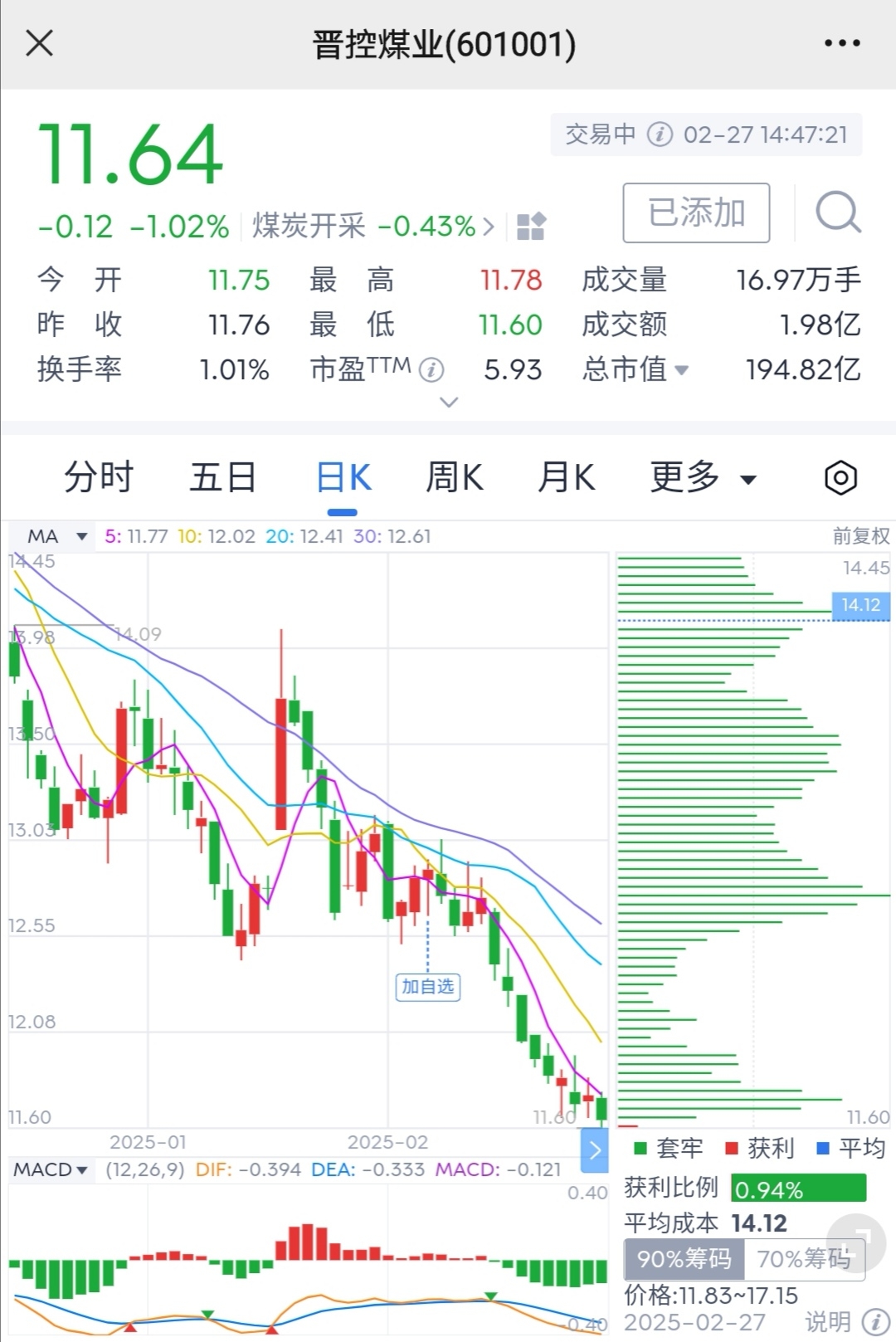Open the 煤炭开采 sector link
This screenshot has height=1342, width=896.
[373, 226]
